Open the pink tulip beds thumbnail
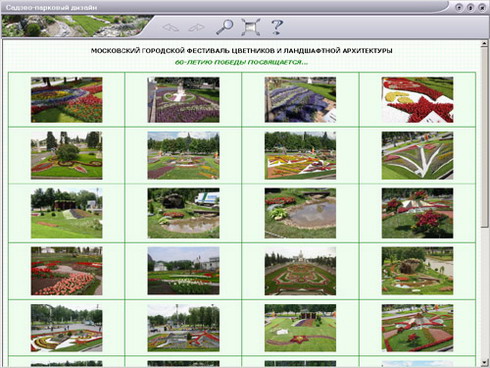The height and width of the screenshot is (368, 490). pos(67,271)
